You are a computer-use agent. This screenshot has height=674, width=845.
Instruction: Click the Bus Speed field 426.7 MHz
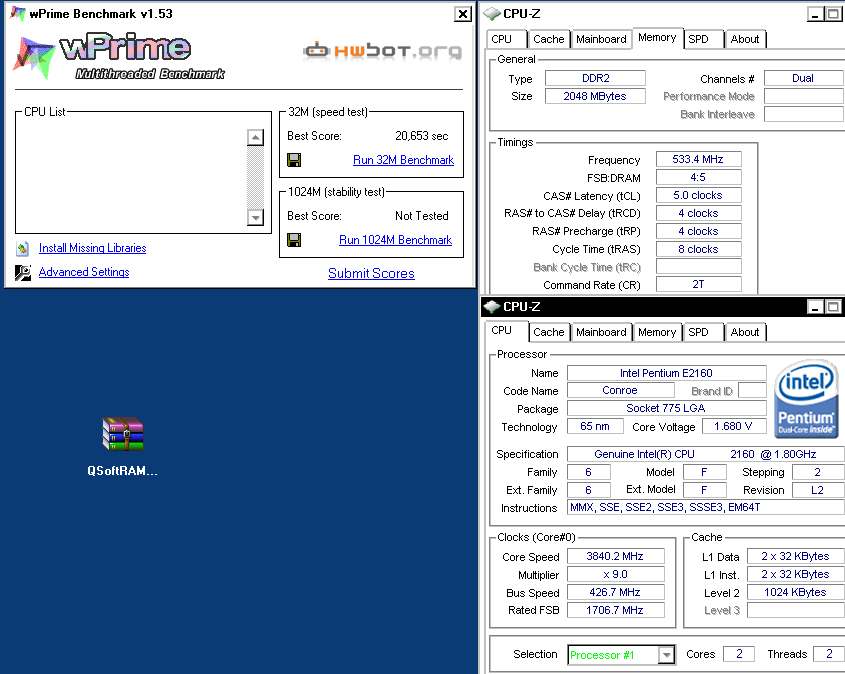point(615,592)
